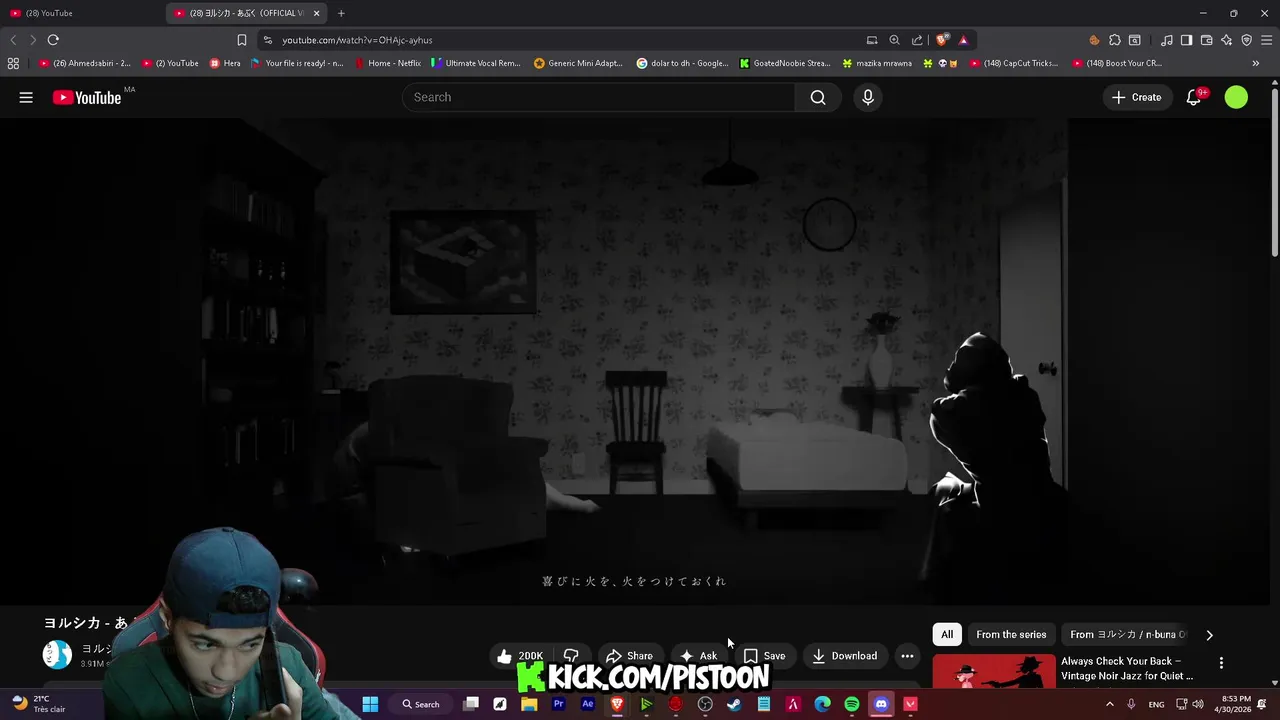This screenshot has height=720, width=1280.
Task: Click the browser address bar URL
Action: (x=357, y=40)
